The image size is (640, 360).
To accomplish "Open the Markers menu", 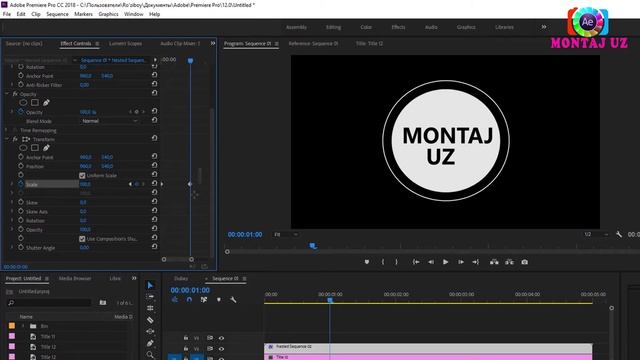I will (83, 14).
